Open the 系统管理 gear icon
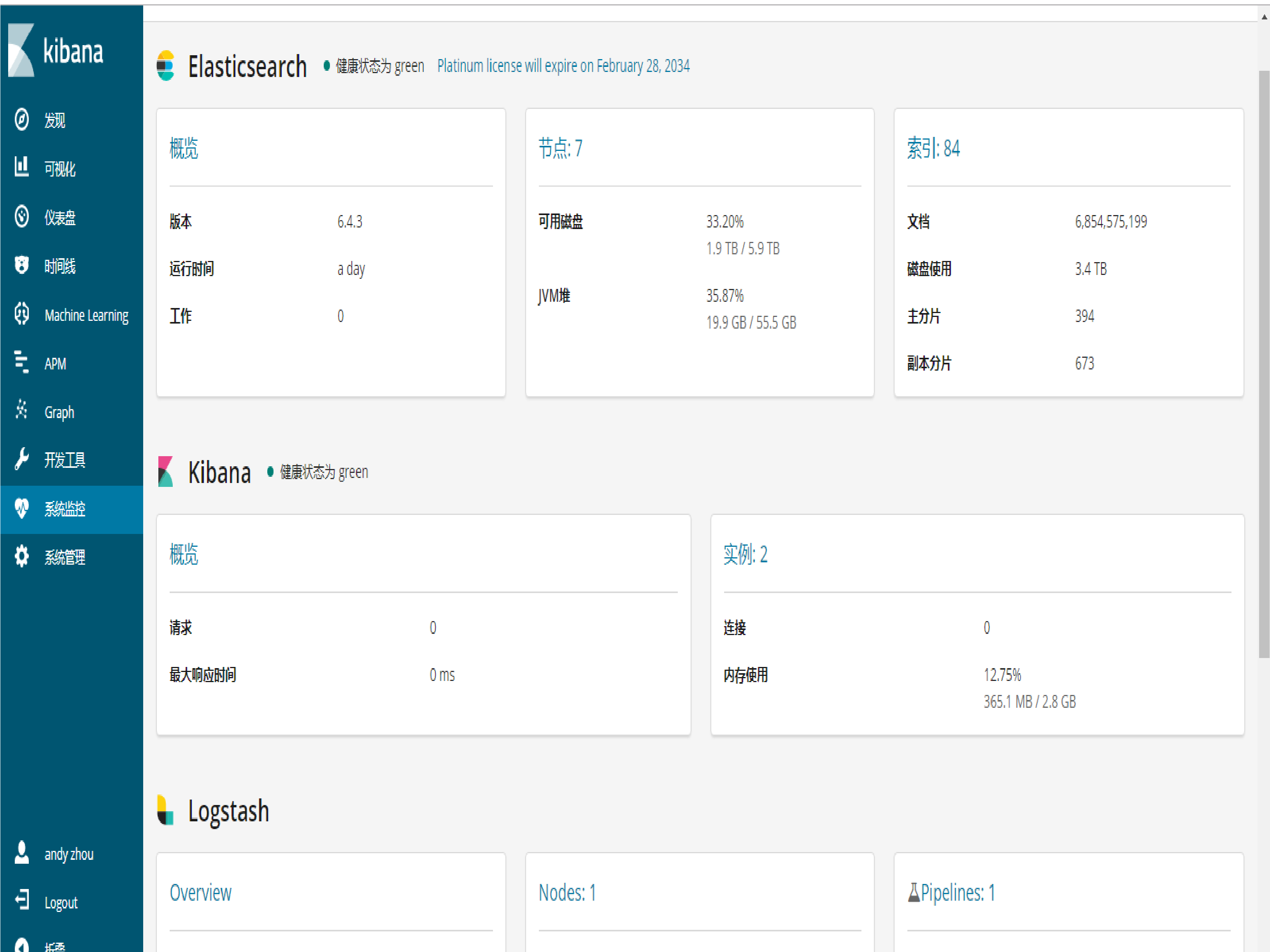This screenshot has height=952, width=1270. point(22,556)
